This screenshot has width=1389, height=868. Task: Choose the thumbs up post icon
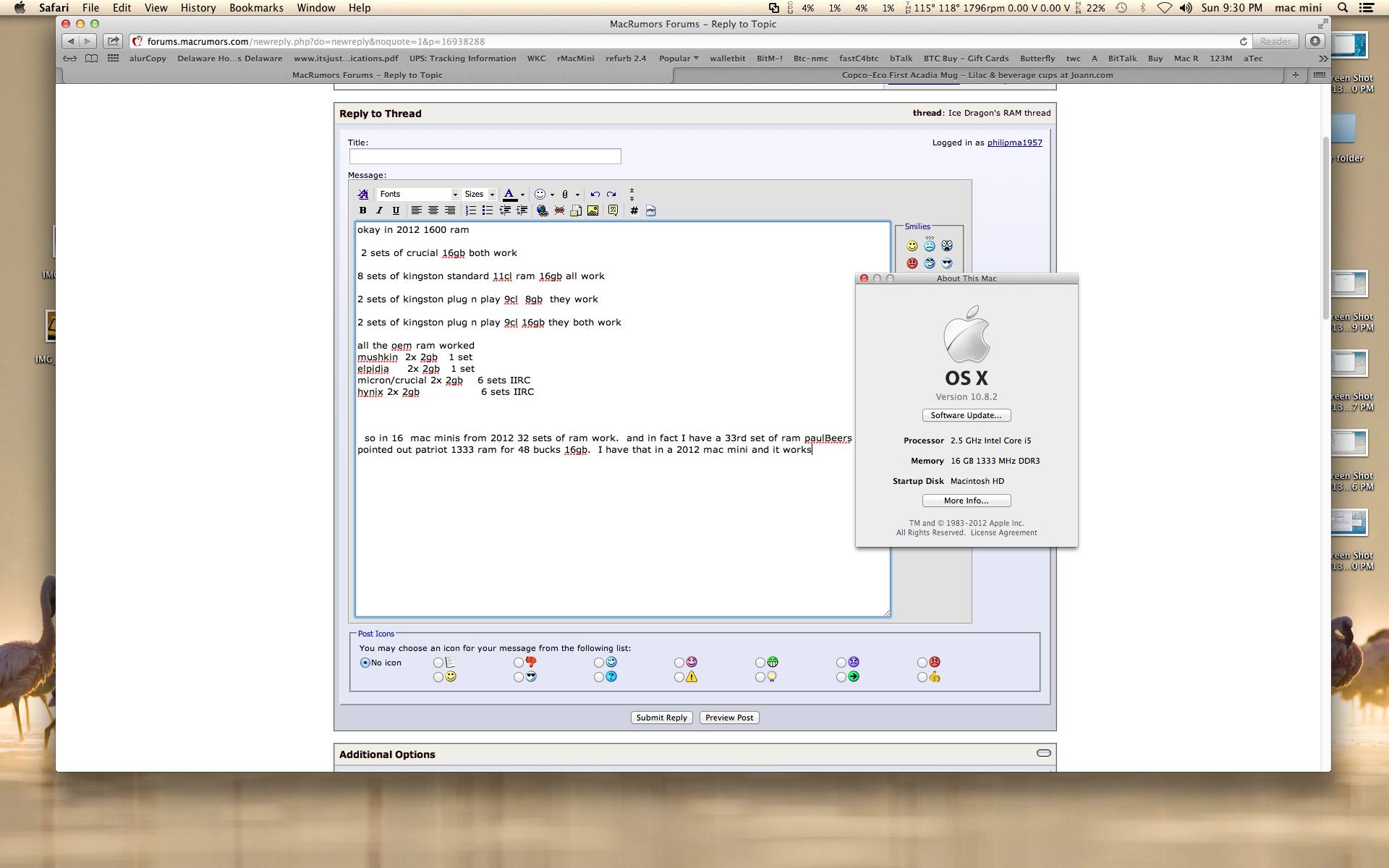pos(922,677)
